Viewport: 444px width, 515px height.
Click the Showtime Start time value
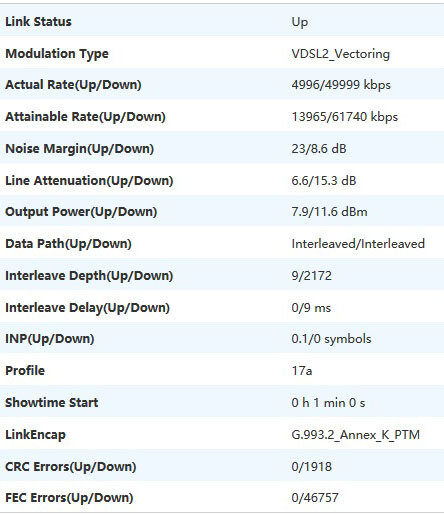pyautogui.click(x=328, y=403)
